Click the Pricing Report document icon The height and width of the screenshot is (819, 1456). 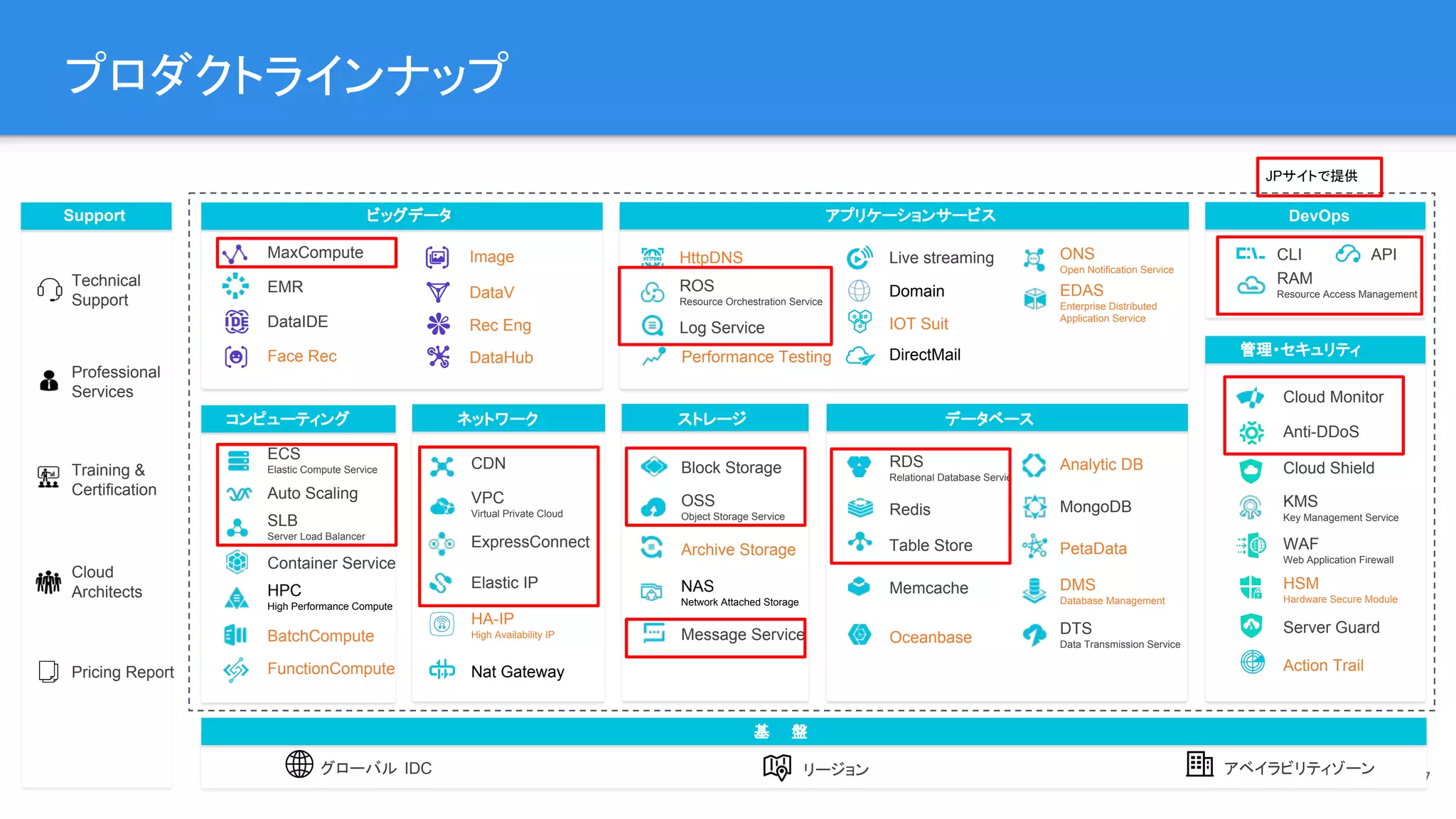point(48,672)
